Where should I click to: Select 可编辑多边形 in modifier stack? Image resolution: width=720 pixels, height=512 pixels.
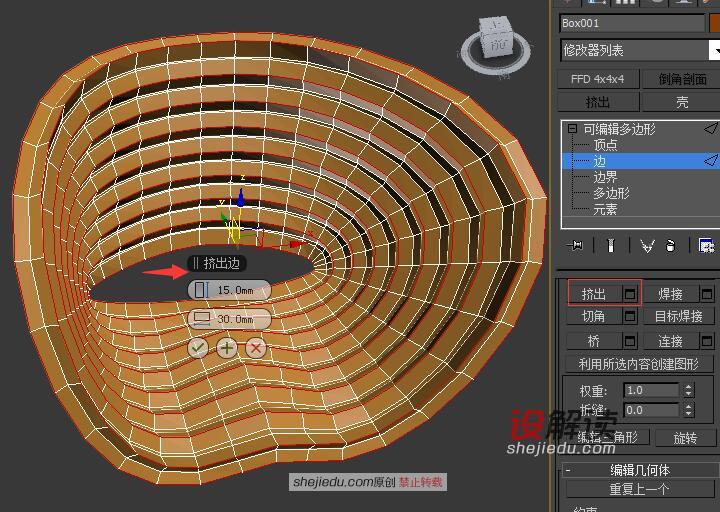pos(619,129)
